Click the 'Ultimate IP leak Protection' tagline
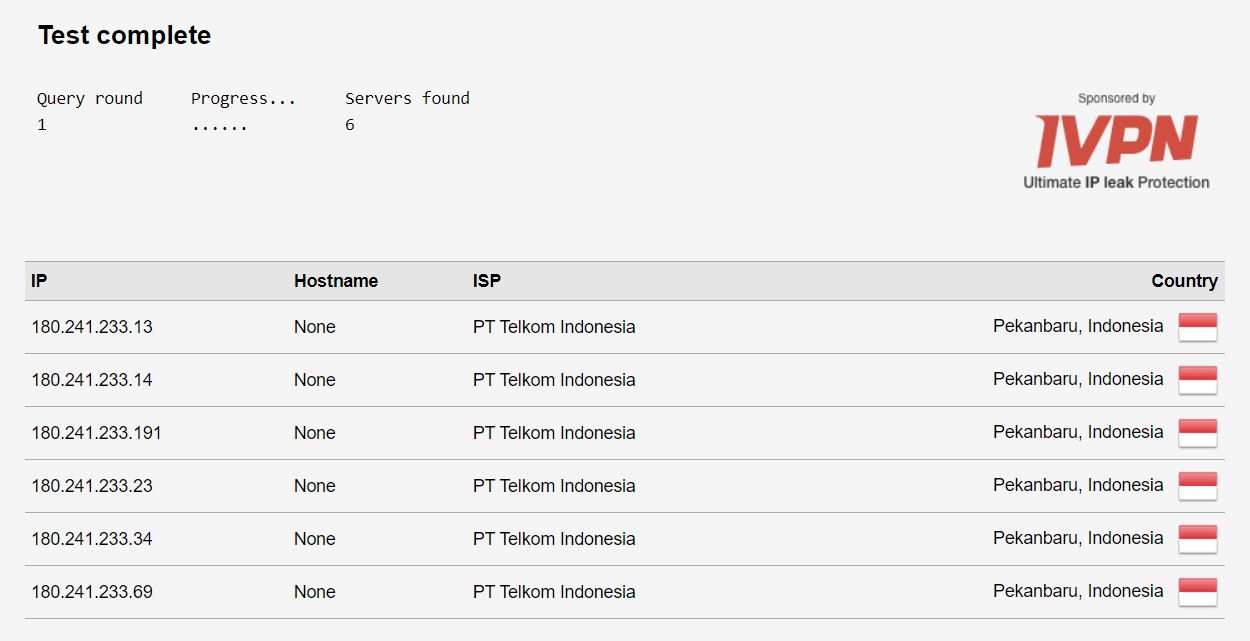The height and width of the screenshot is (641, 1250). pyautogui.click(x=1116, y=182)
